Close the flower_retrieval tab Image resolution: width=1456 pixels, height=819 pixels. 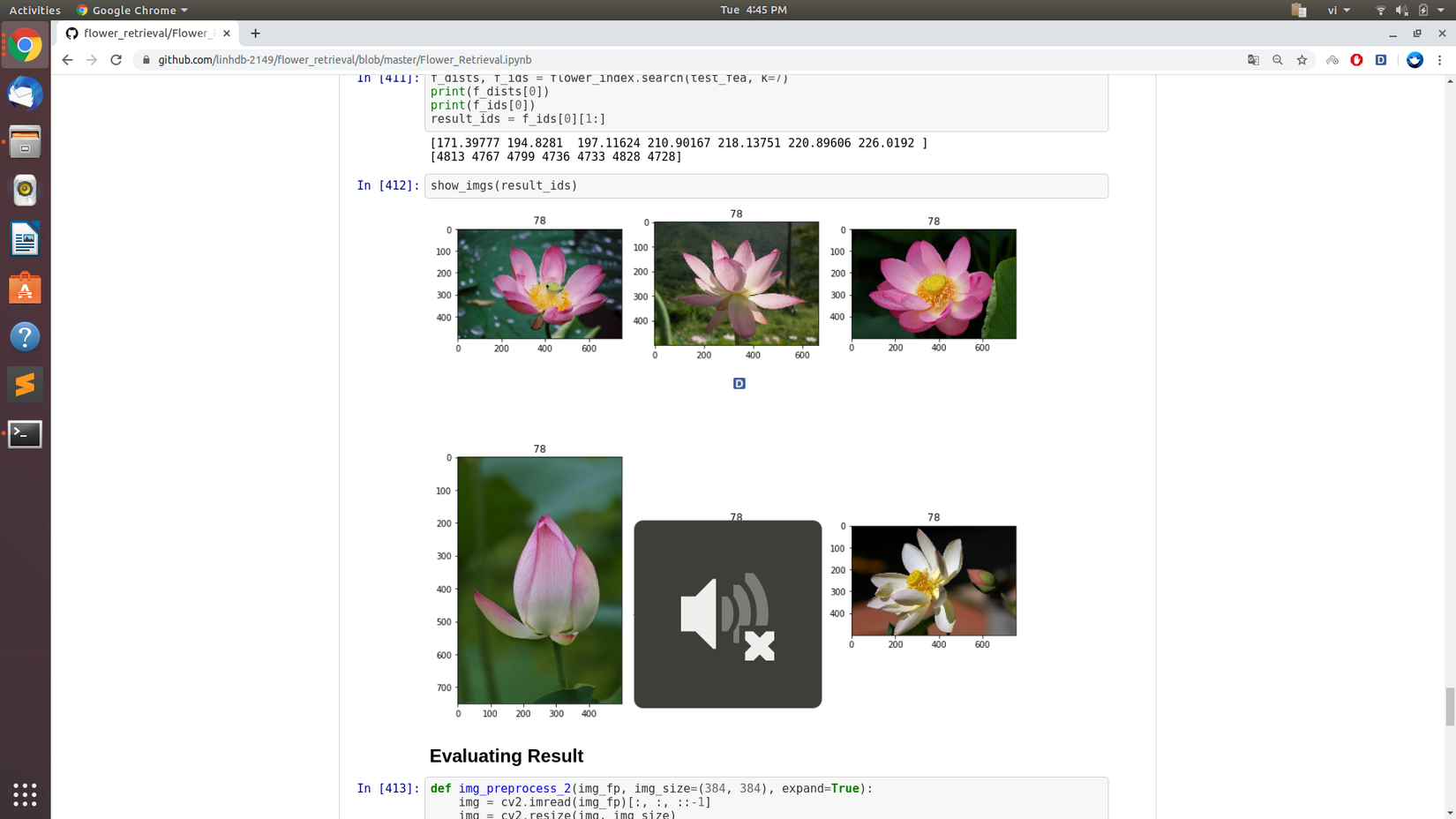[227, 34]
